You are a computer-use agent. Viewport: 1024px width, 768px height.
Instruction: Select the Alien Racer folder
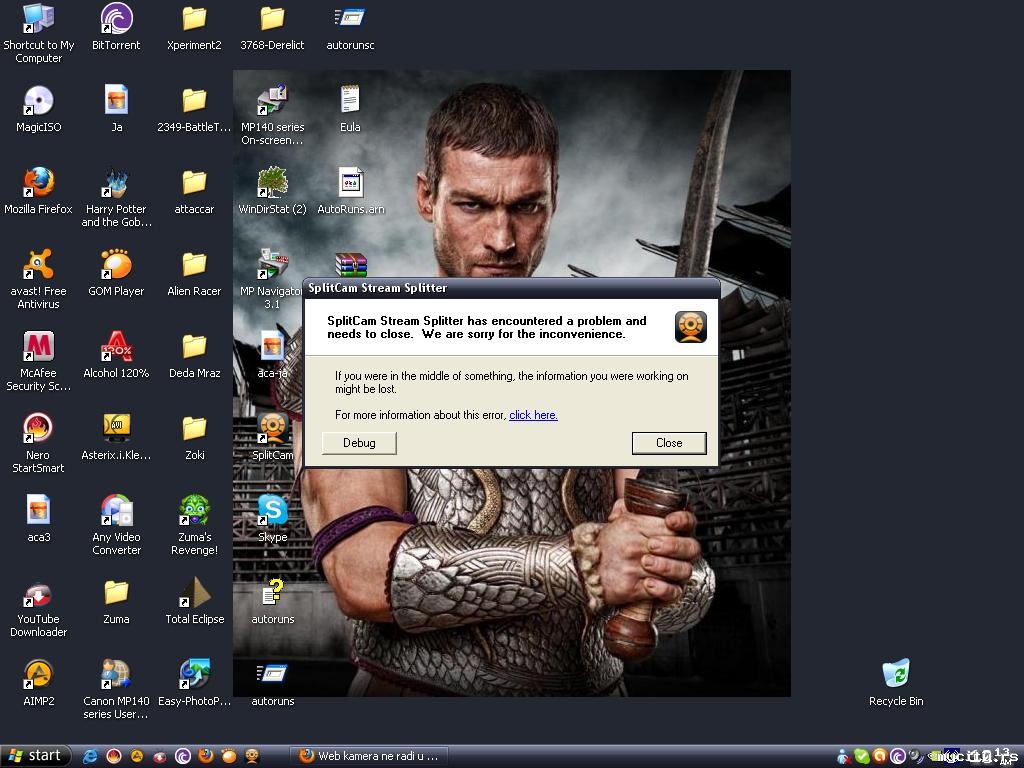(x=194, y=272)
